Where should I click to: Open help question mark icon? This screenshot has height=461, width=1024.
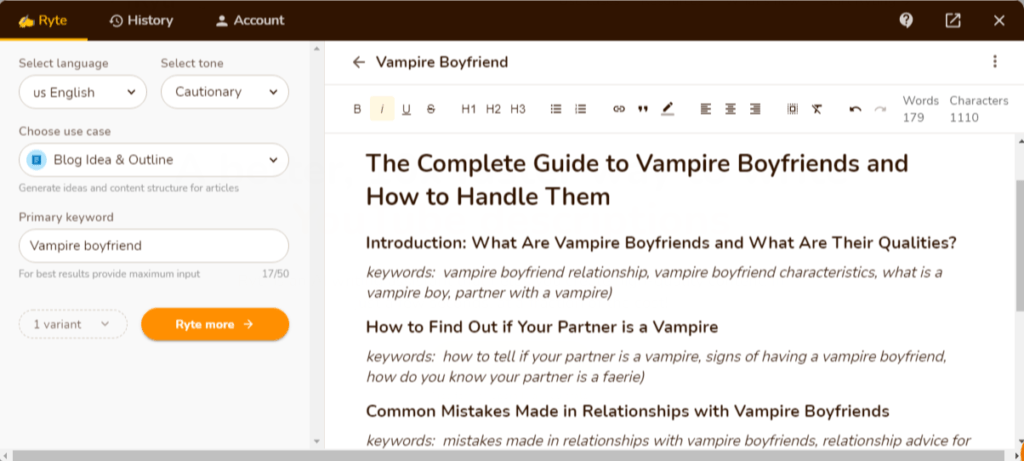click(x=906, y=20)
